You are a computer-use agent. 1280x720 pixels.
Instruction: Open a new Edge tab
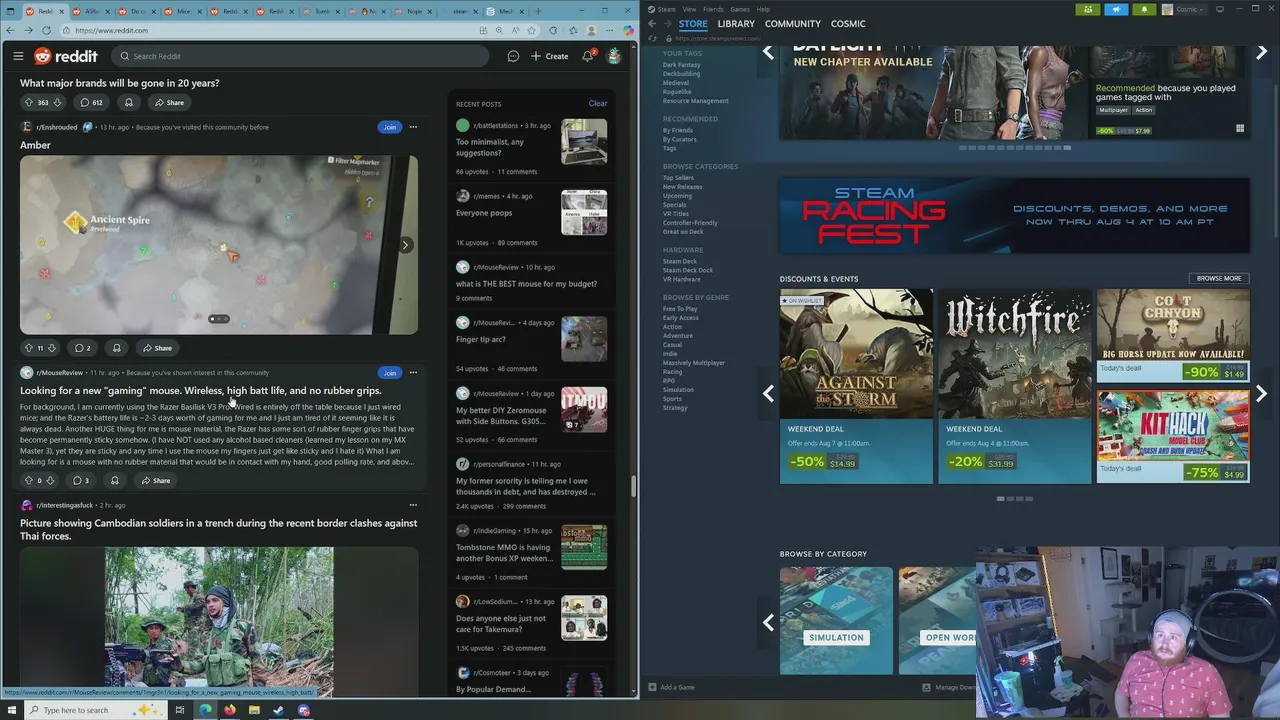[538, 11]
